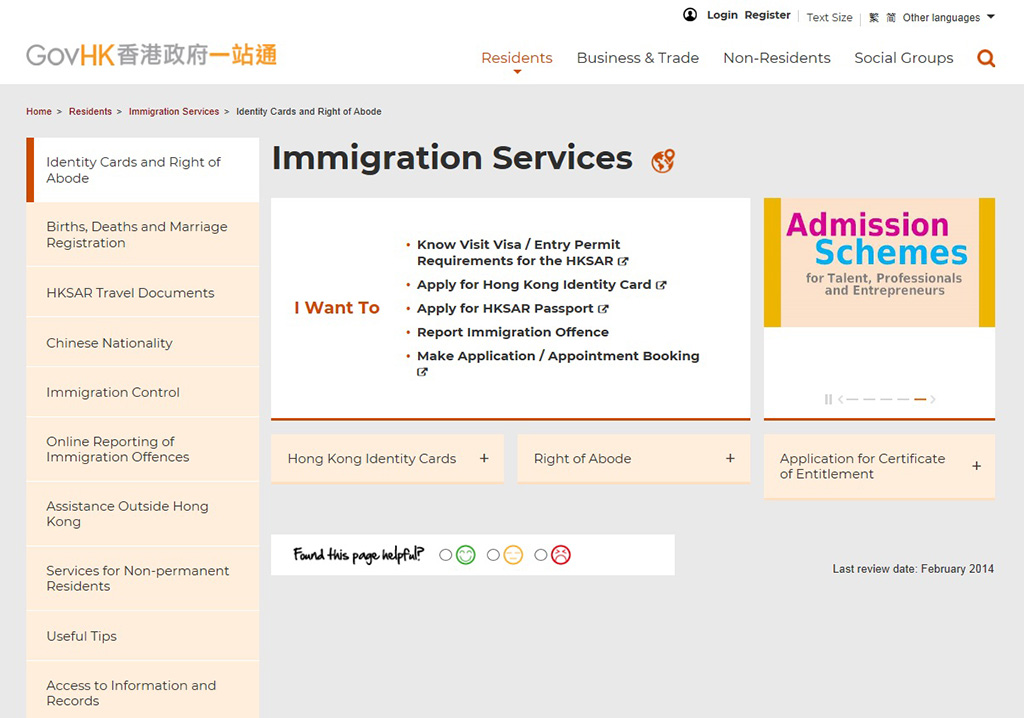Click the red sad face icon
Viewport: 1024px width, 718px height.
(561, 555)
